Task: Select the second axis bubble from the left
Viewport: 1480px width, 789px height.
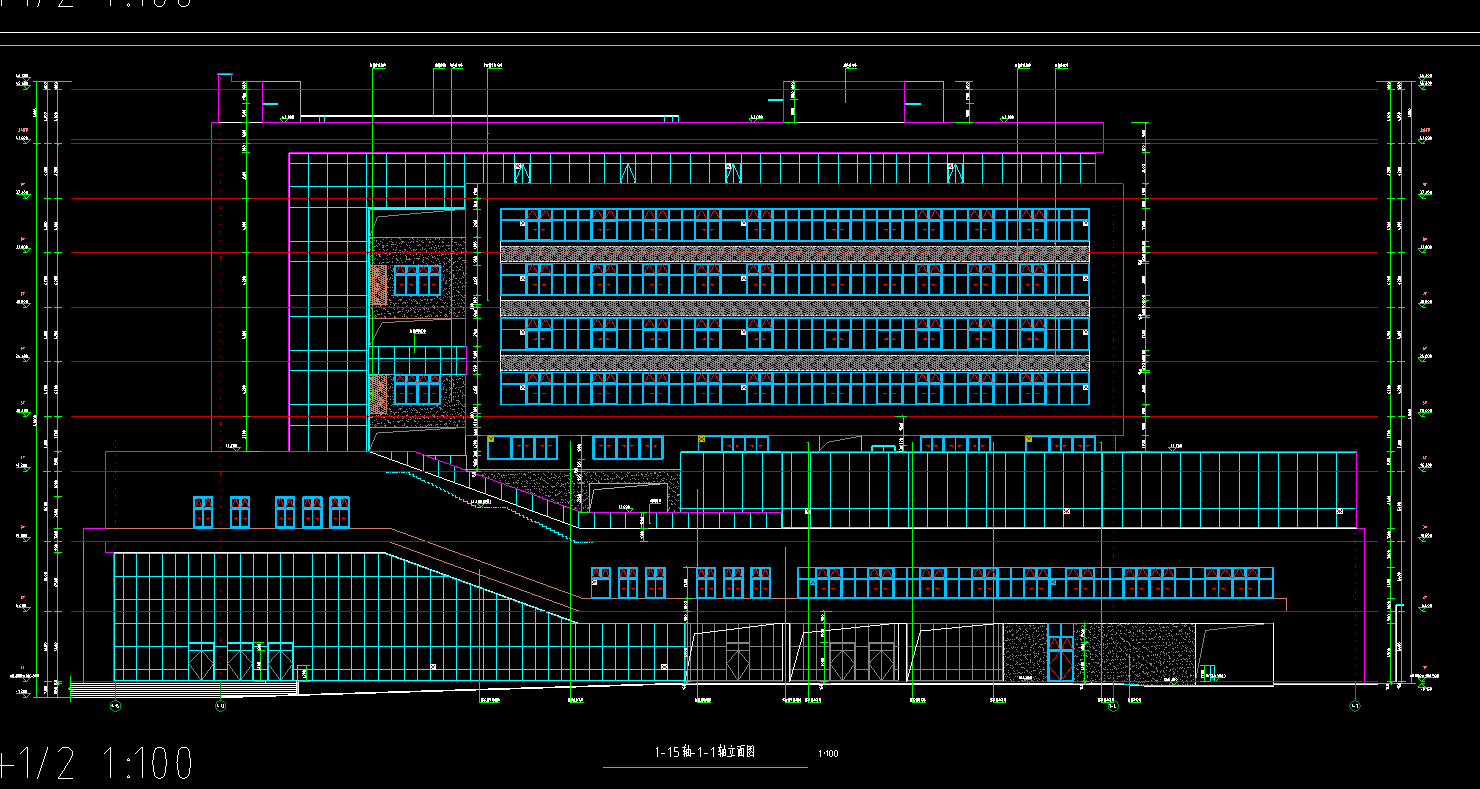Action: [x=219, y=706]
